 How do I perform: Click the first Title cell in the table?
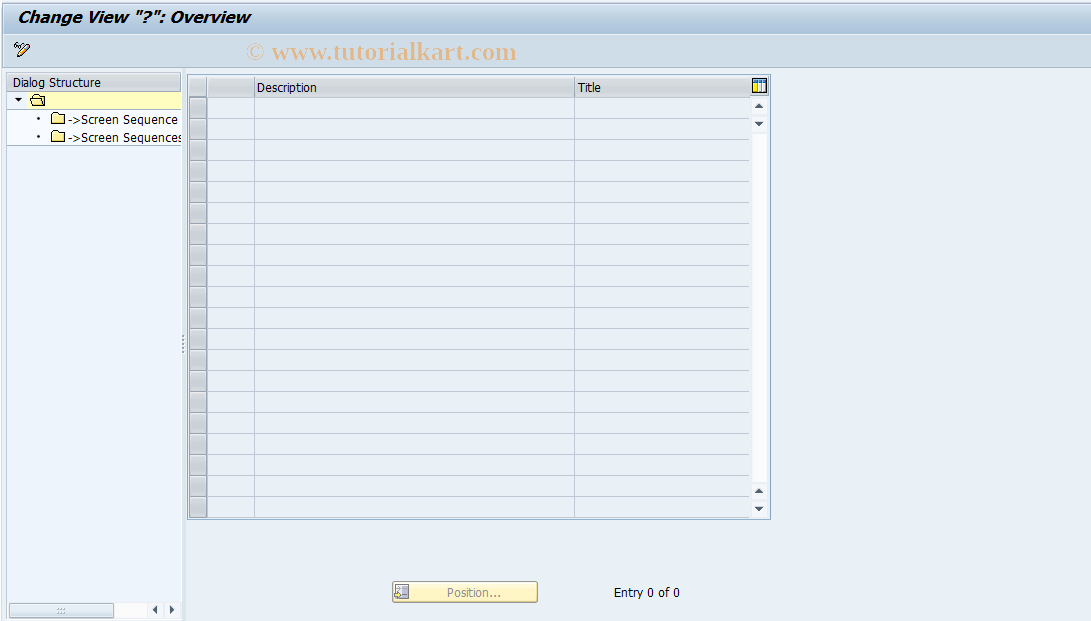pyautogui.click(x=662, y=108)
